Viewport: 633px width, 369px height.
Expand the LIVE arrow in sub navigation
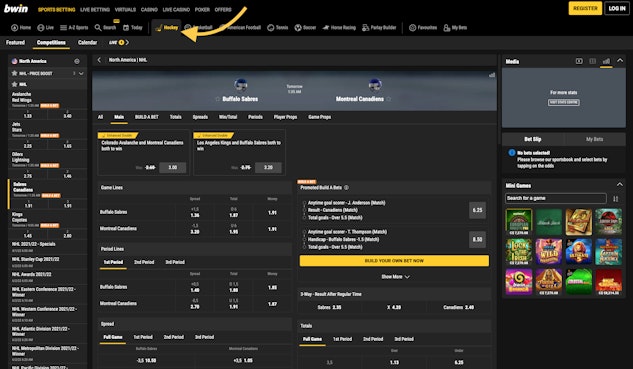pyautogui.click(x=127, y=42)
